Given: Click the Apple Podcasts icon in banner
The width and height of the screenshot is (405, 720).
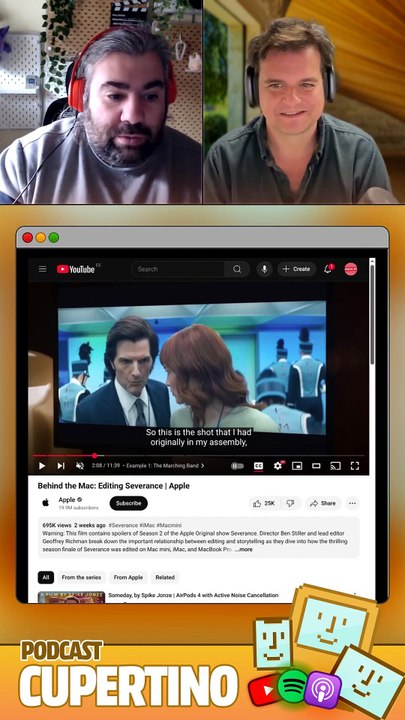Looking at the screenshot, I should (x=322, y=690).
